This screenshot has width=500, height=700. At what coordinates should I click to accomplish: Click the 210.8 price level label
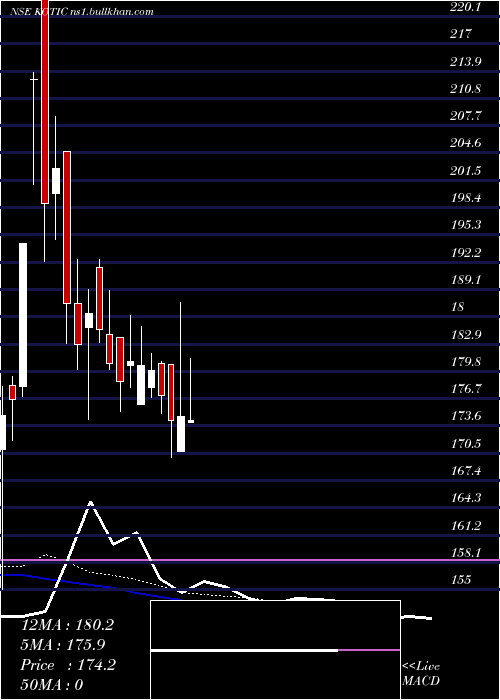[x=465, y=88]
